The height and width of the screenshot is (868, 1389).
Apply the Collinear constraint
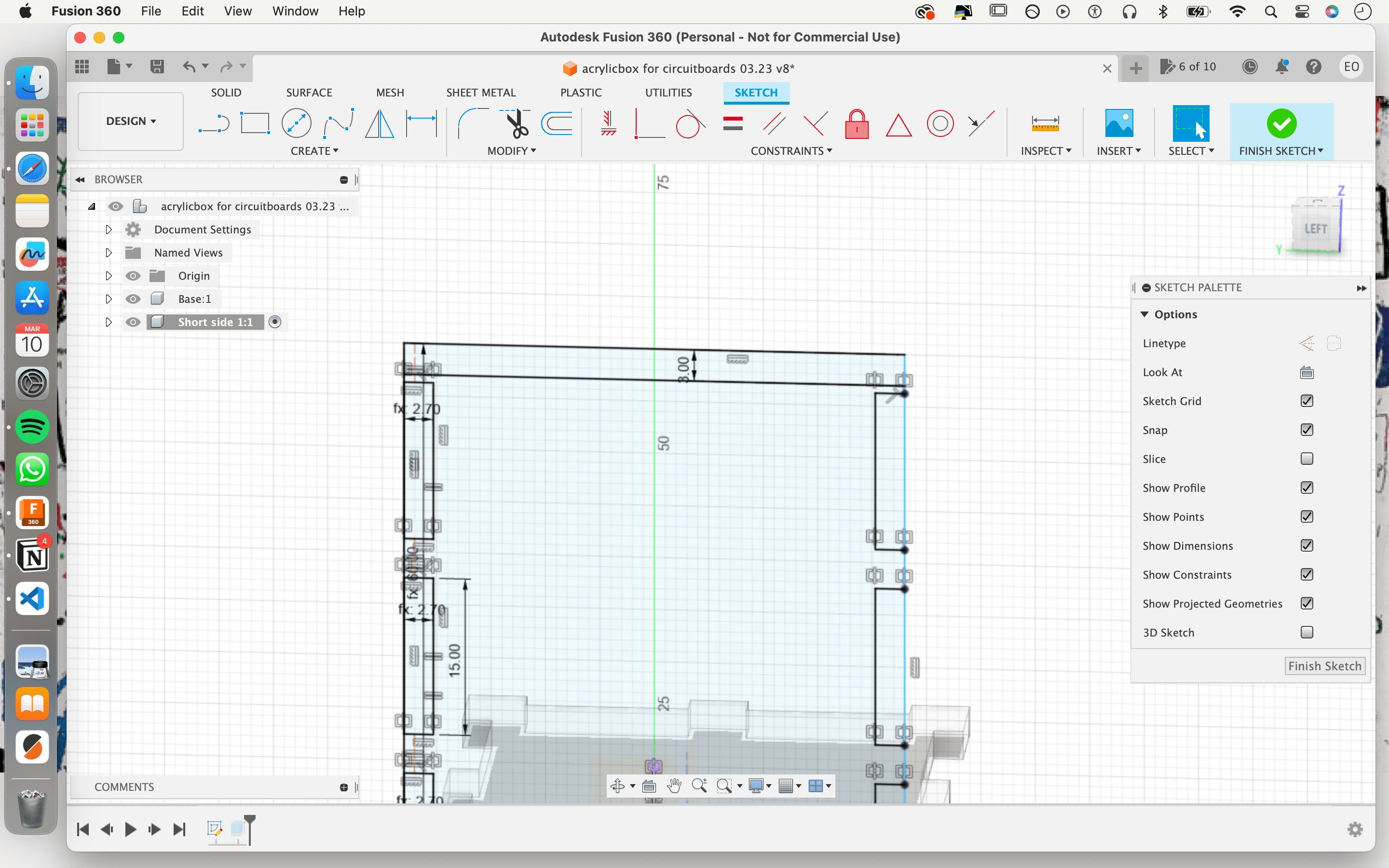click(x=981, y=123)
